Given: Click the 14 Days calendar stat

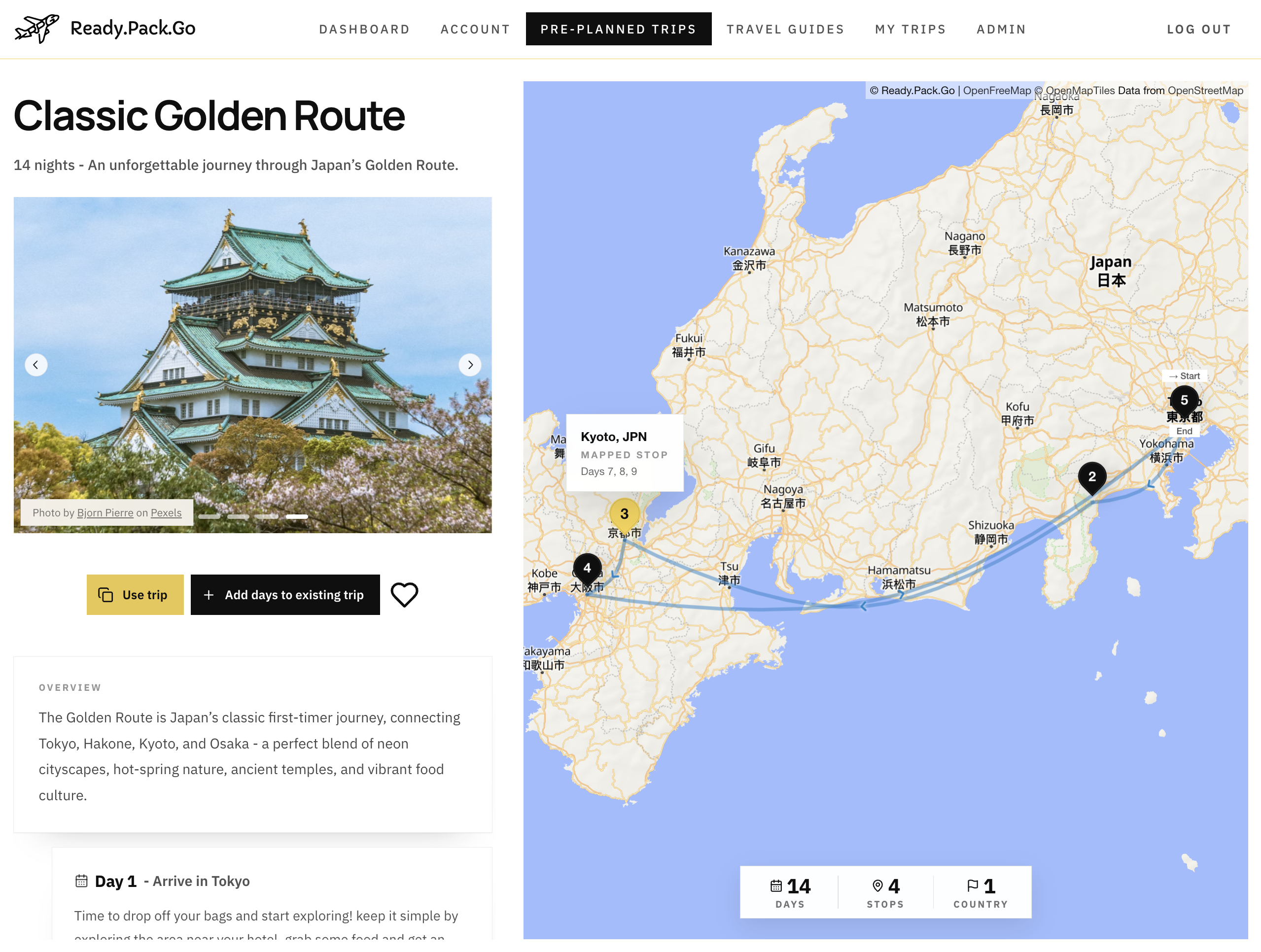Looking at the screenshot, I should click(790, 892).
